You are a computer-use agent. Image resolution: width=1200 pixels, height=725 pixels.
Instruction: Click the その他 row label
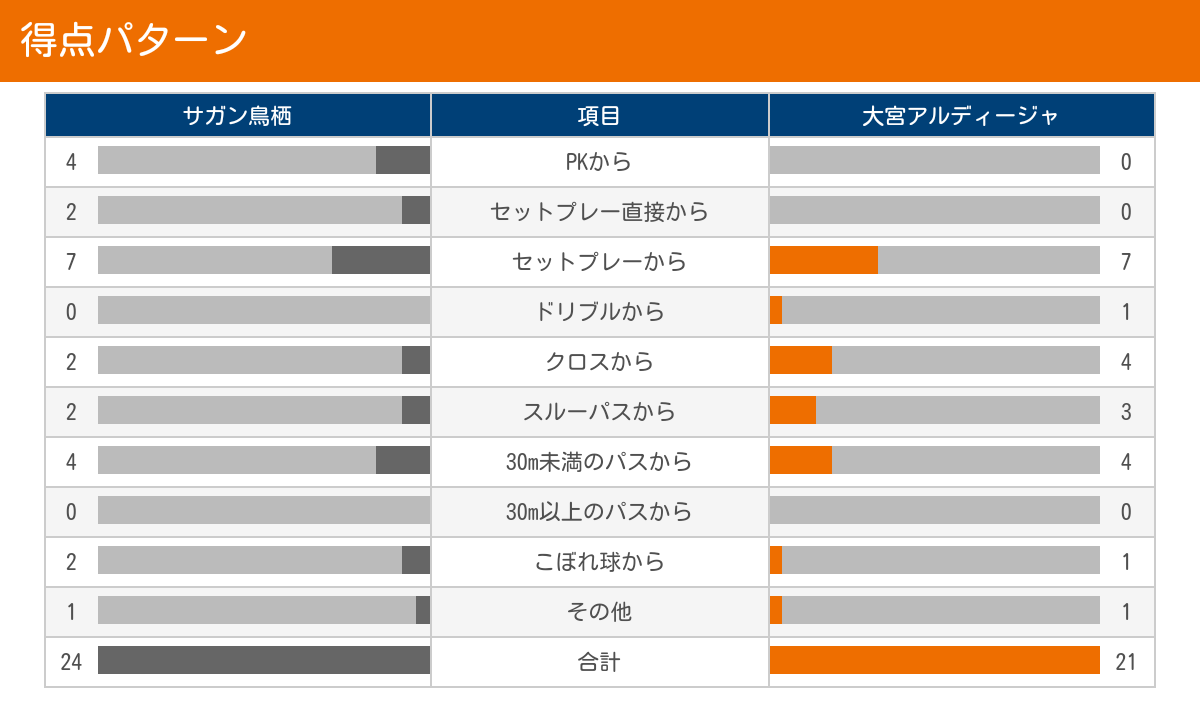[599, 612]
